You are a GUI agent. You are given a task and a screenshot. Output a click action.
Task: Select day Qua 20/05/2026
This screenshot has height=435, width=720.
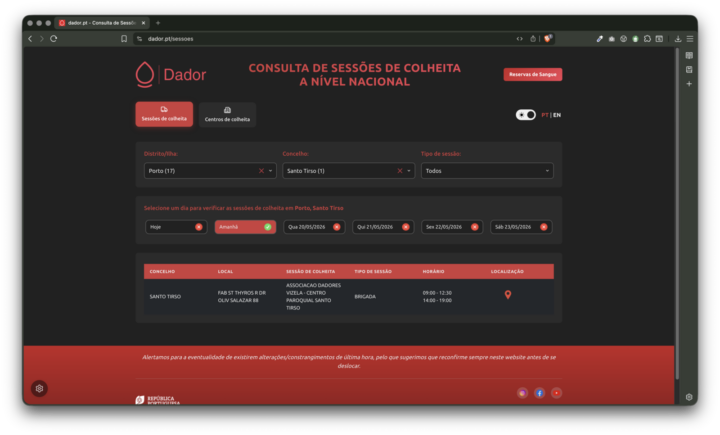314,227
